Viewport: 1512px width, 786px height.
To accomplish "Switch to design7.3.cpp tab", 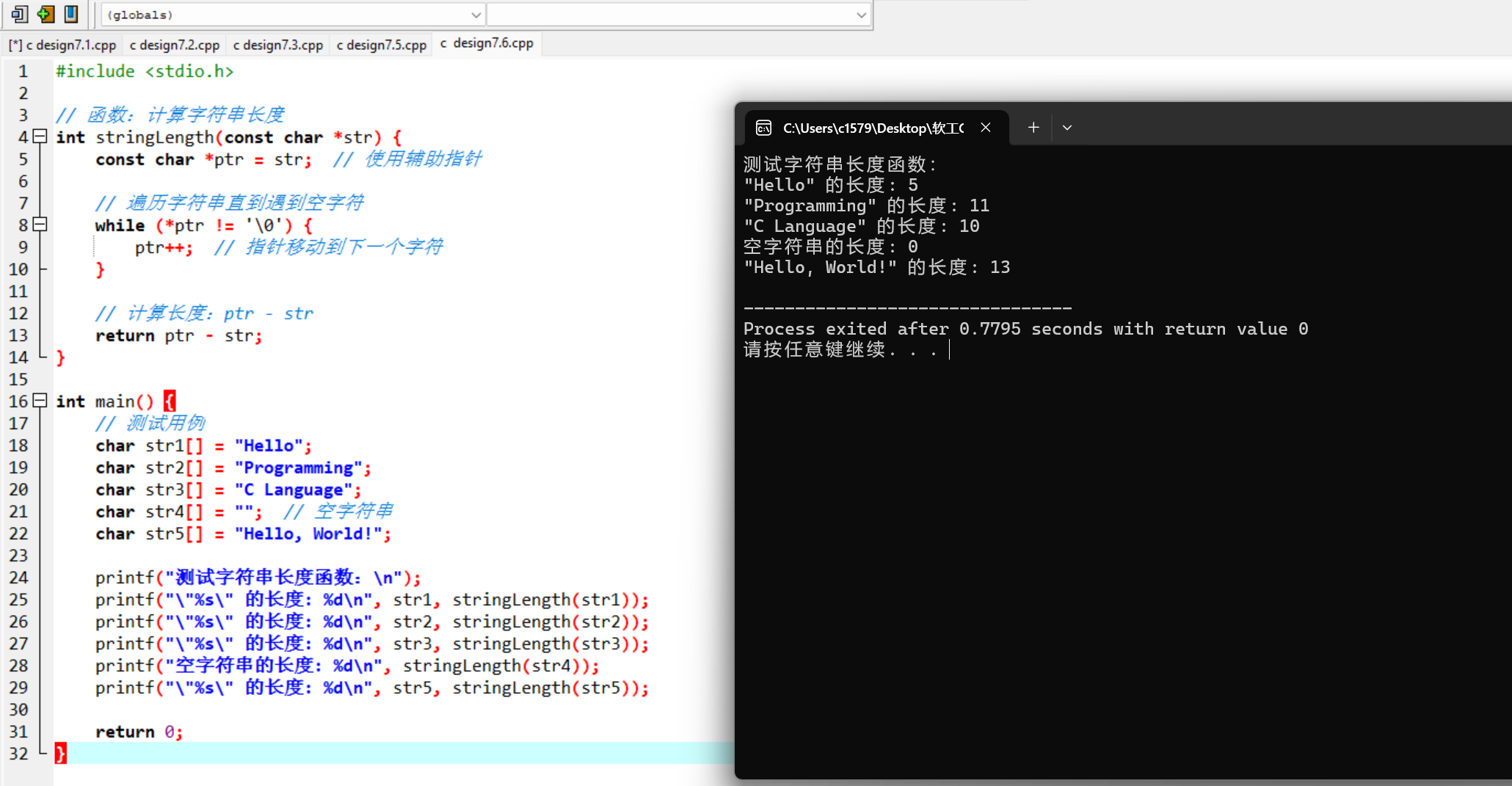I will pos(278,45).
